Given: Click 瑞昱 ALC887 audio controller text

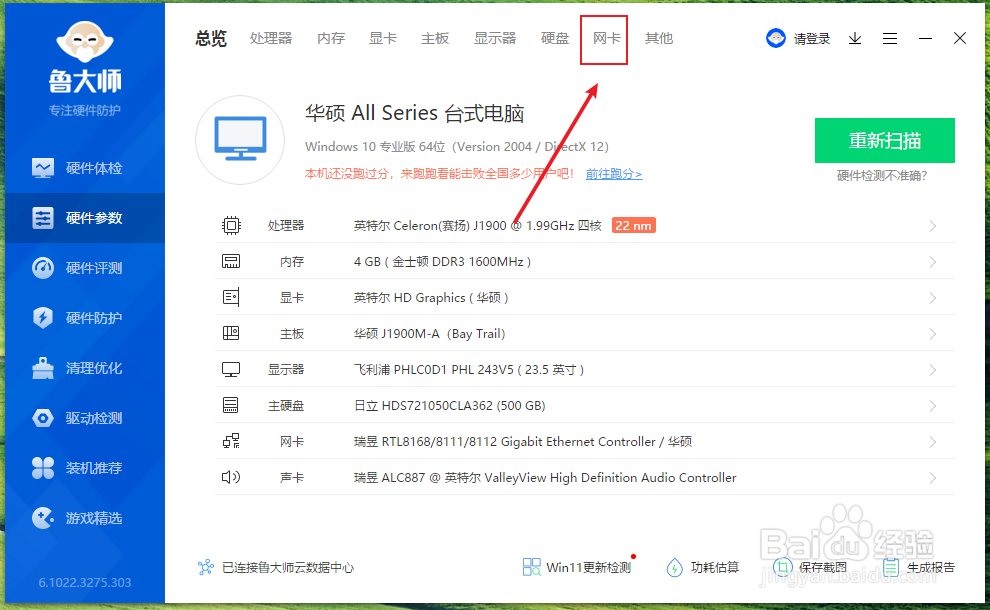Looking at the screenshot, I should [x=545, y=477].
